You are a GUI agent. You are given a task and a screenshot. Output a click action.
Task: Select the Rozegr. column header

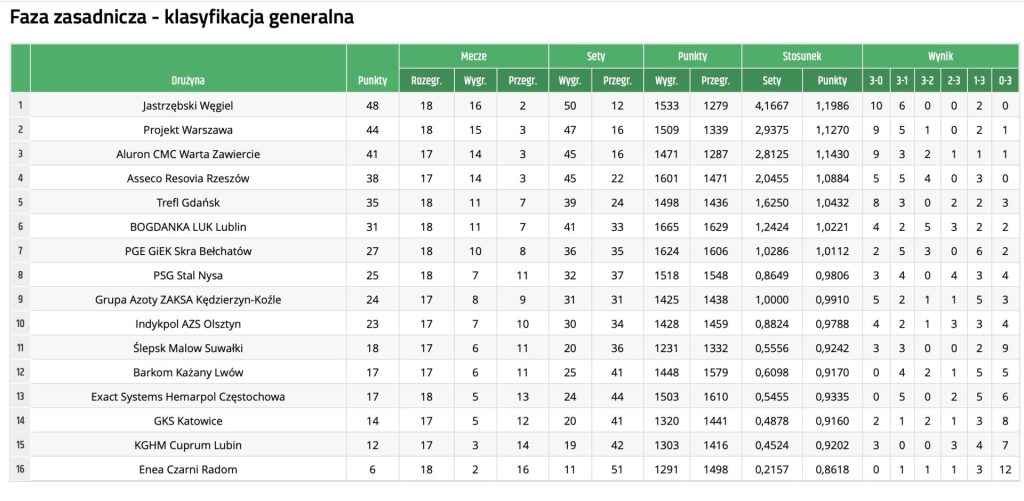(426, 81)
